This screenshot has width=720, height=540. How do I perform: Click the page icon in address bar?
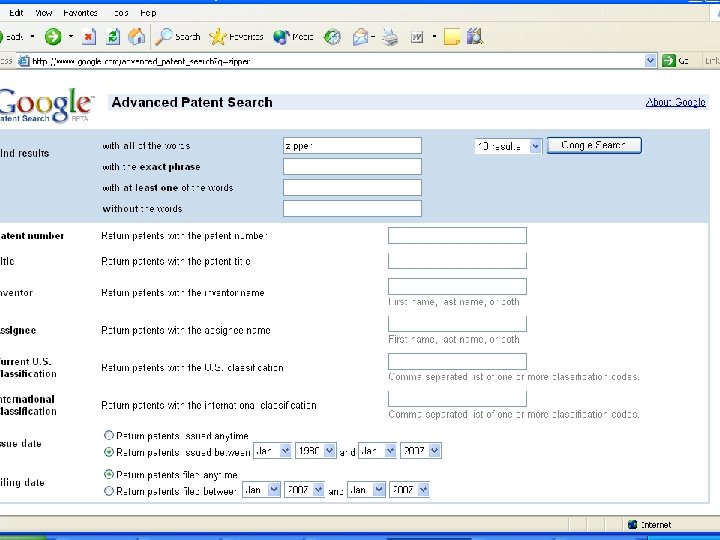tap(23, 61)
